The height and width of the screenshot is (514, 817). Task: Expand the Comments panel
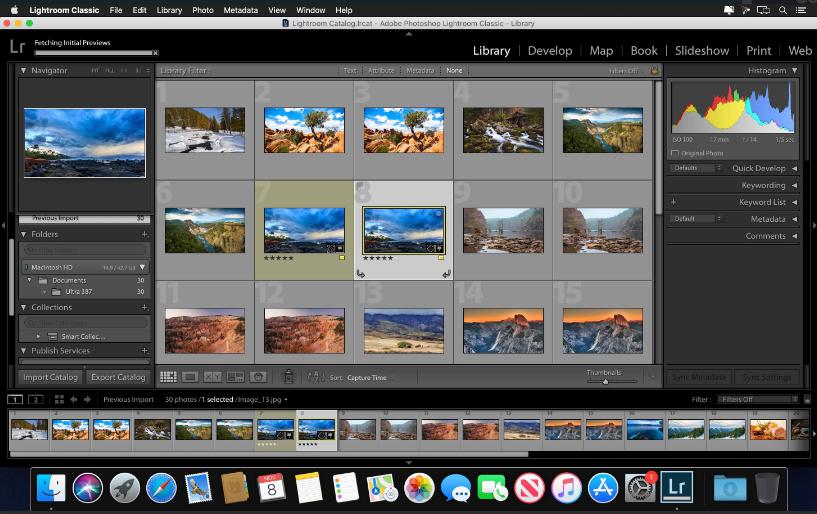pos(795,236)
